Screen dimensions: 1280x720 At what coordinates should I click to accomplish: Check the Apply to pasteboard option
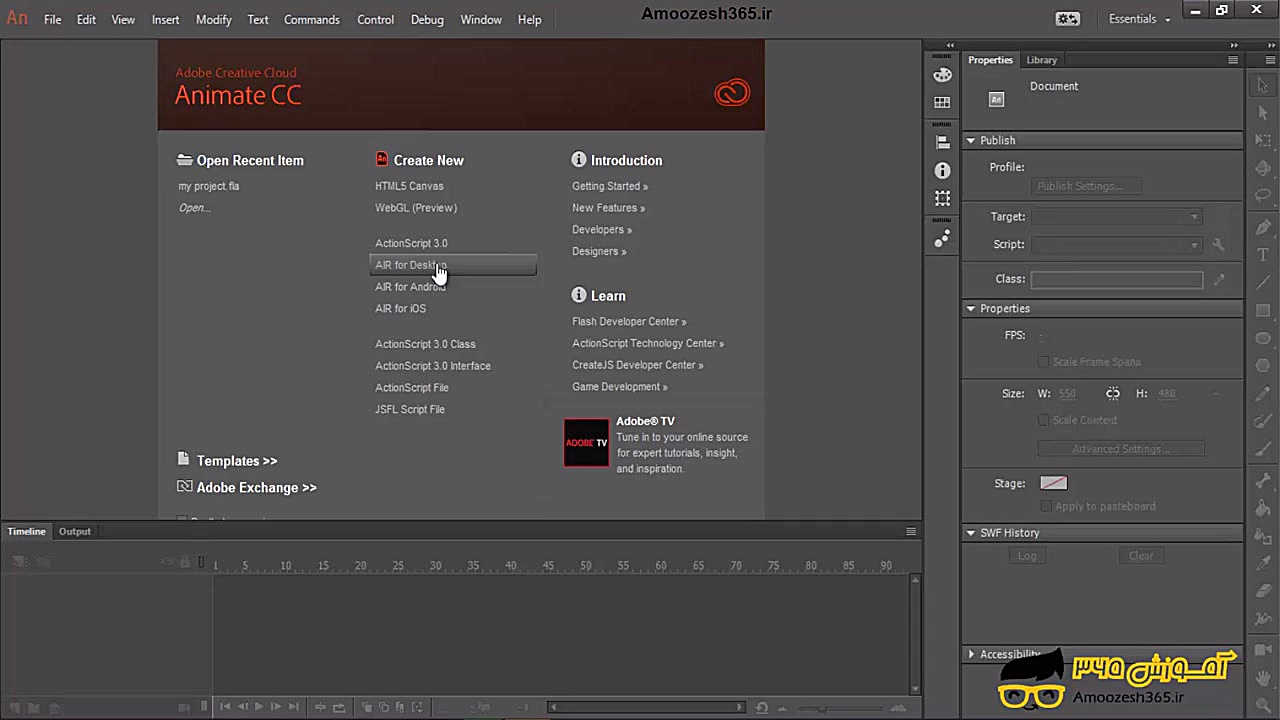(x=1046, y=506)
